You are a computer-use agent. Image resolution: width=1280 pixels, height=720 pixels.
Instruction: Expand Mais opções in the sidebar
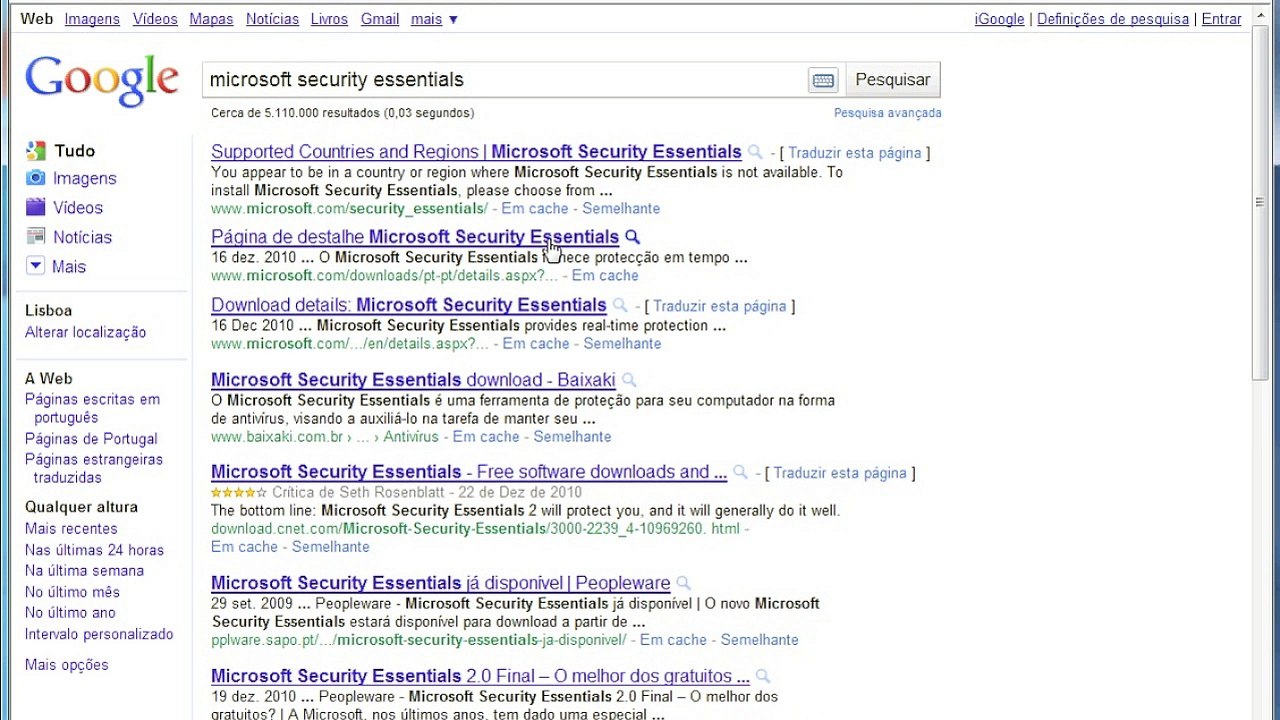tap(67, 665)
